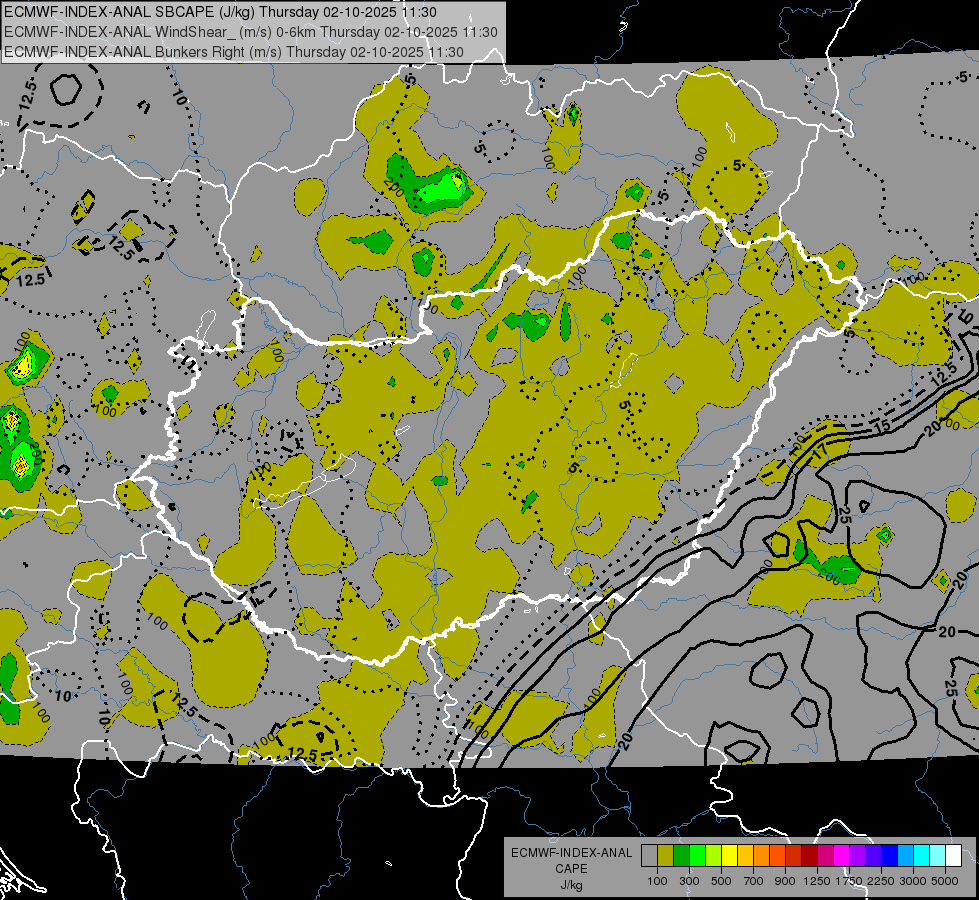The width and height of the screenshot is (979, 900).
Task: Select the yellow-green legend swatch
Action: pos(714,856)
